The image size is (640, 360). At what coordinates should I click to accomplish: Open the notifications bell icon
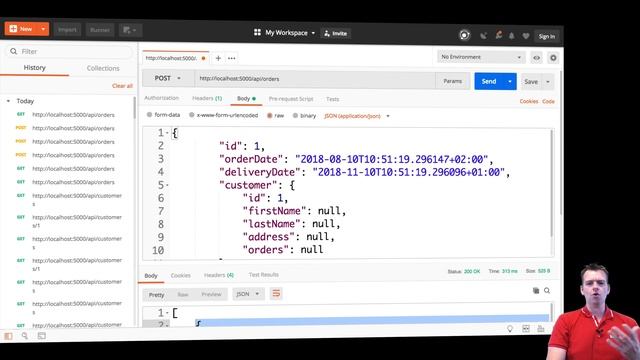(511, 36)
